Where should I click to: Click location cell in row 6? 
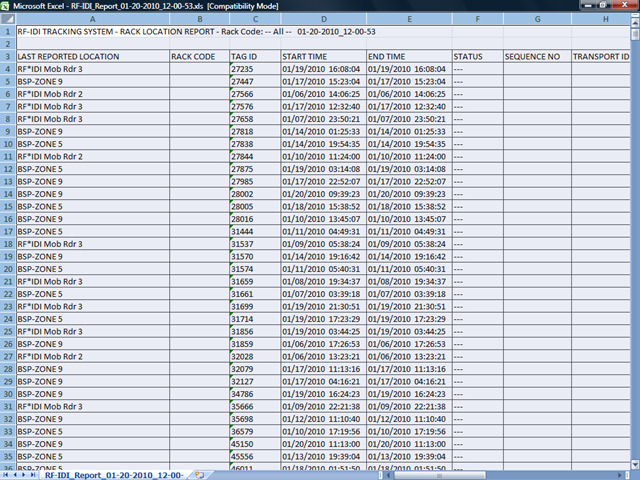[93, 94]
